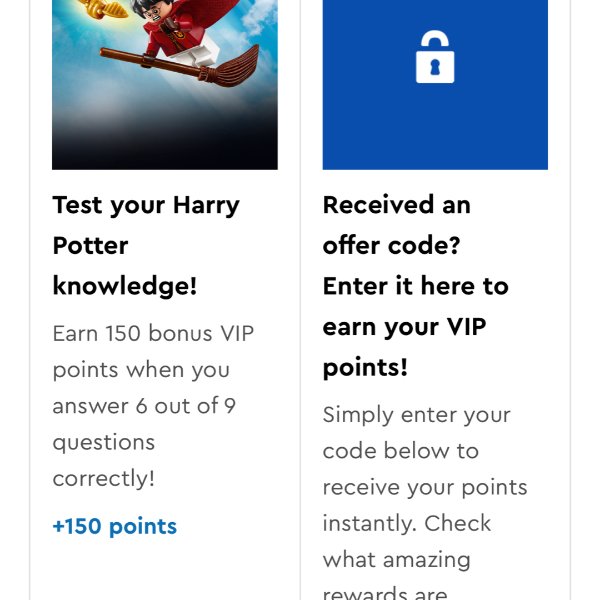Click the 'Earn 150 bonus VIP' text
600x600 pixels.
point(153,333)
